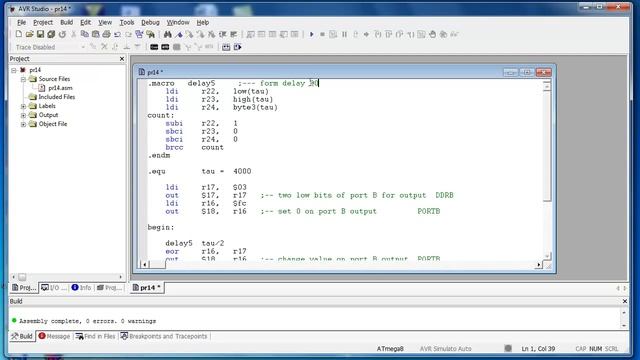Click the Step Into debug icon
The width and height of the screenshot is (640, 360).
[x=378, y=35]
